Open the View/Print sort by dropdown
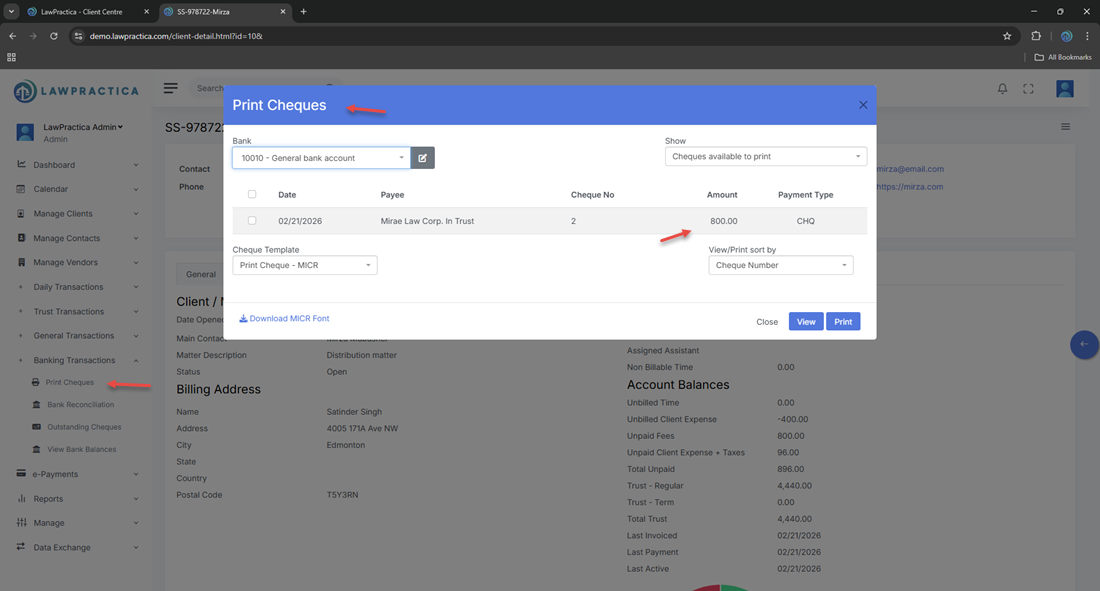1100x591 pixels. 780,266
